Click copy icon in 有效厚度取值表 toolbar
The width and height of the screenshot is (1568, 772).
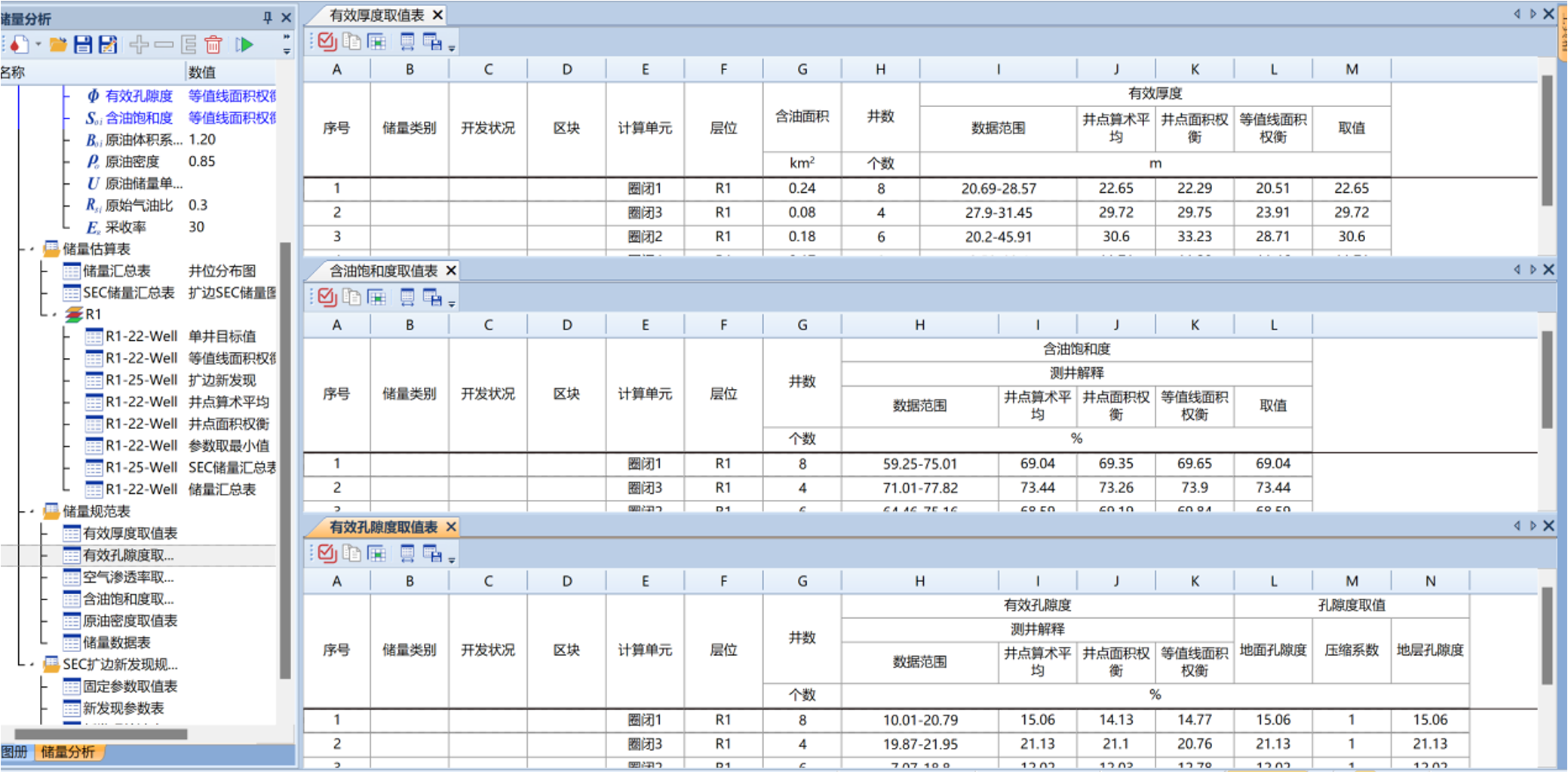click(x=351, y=41)
